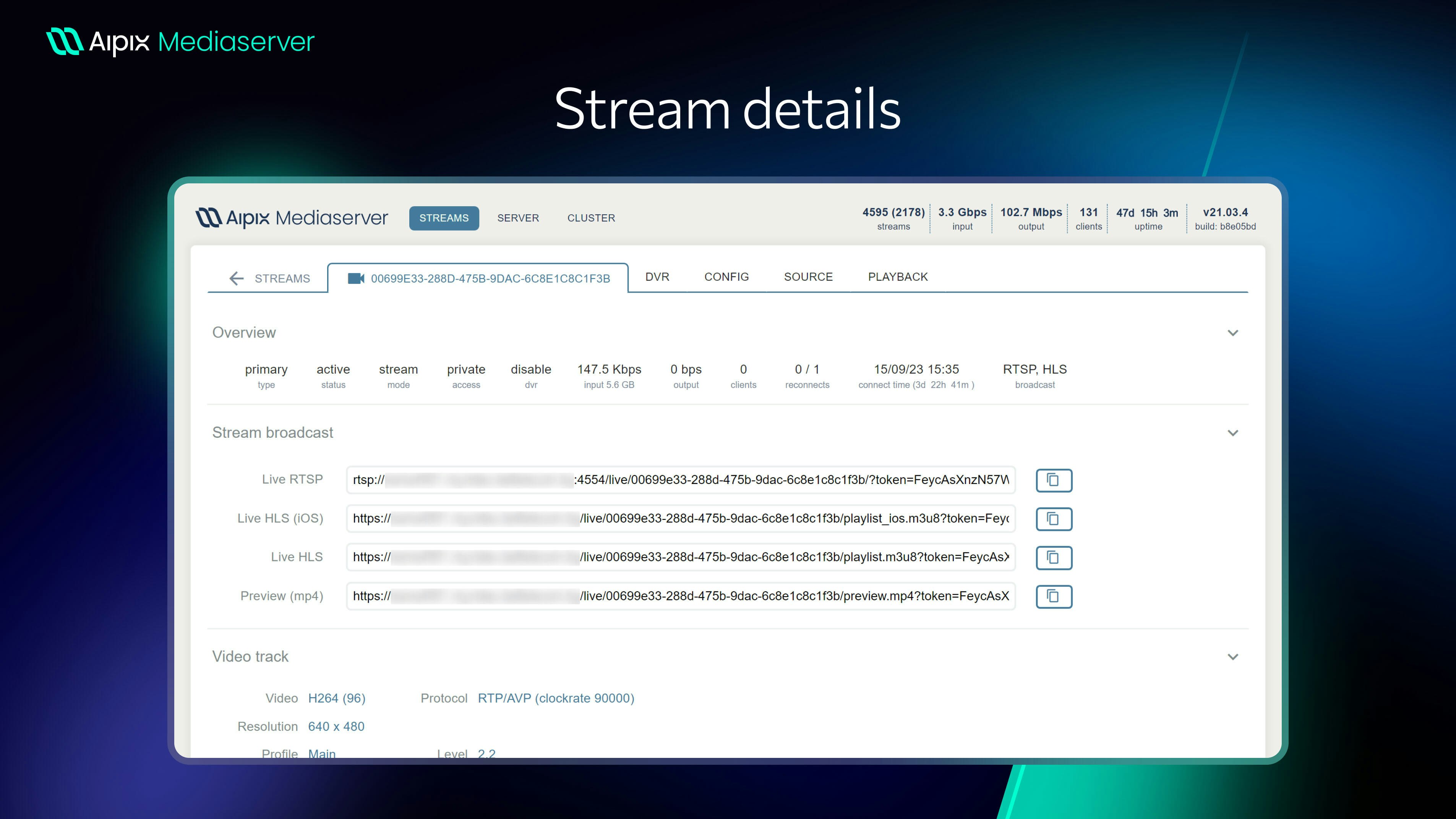The width and height of the screenshot is (1456, 819).
Task: Collapse the Stream broadcast section
Action: click(x=1233, y=433)
